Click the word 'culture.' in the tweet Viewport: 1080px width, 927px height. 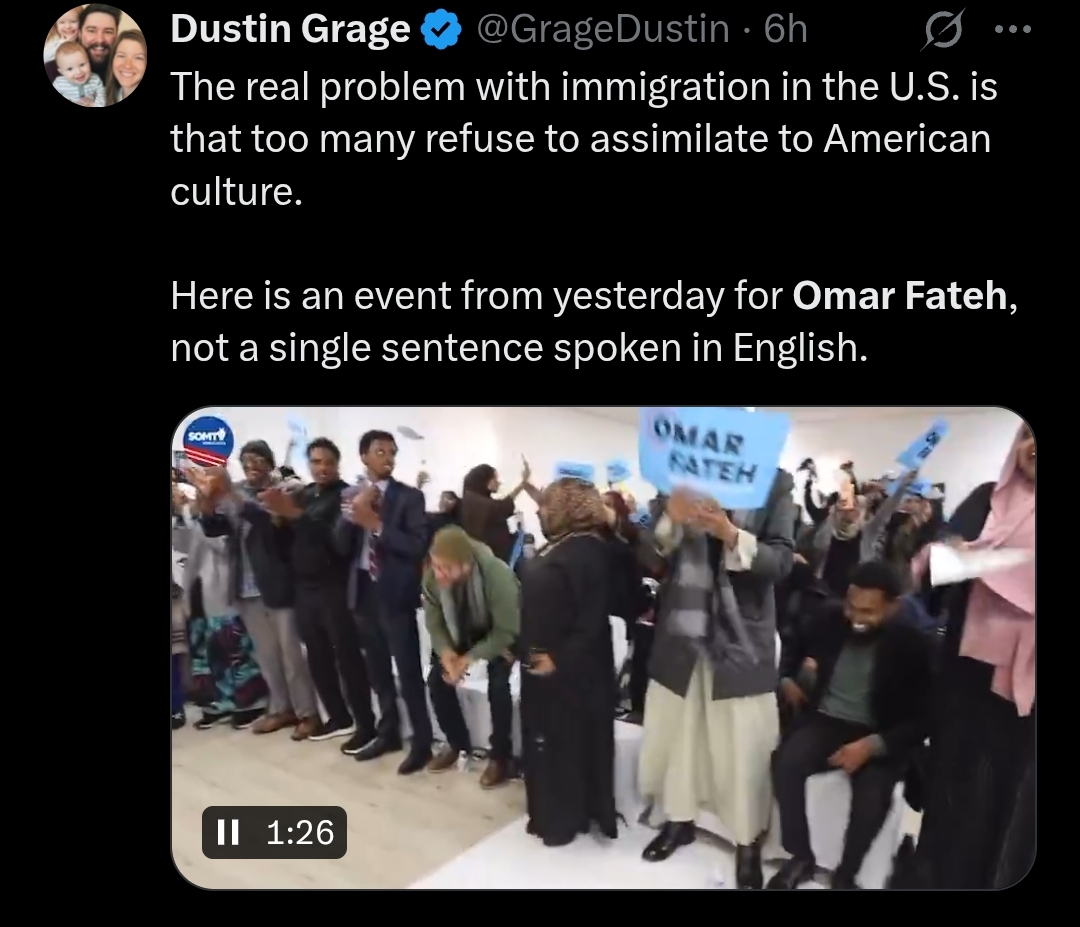point(236,191)
